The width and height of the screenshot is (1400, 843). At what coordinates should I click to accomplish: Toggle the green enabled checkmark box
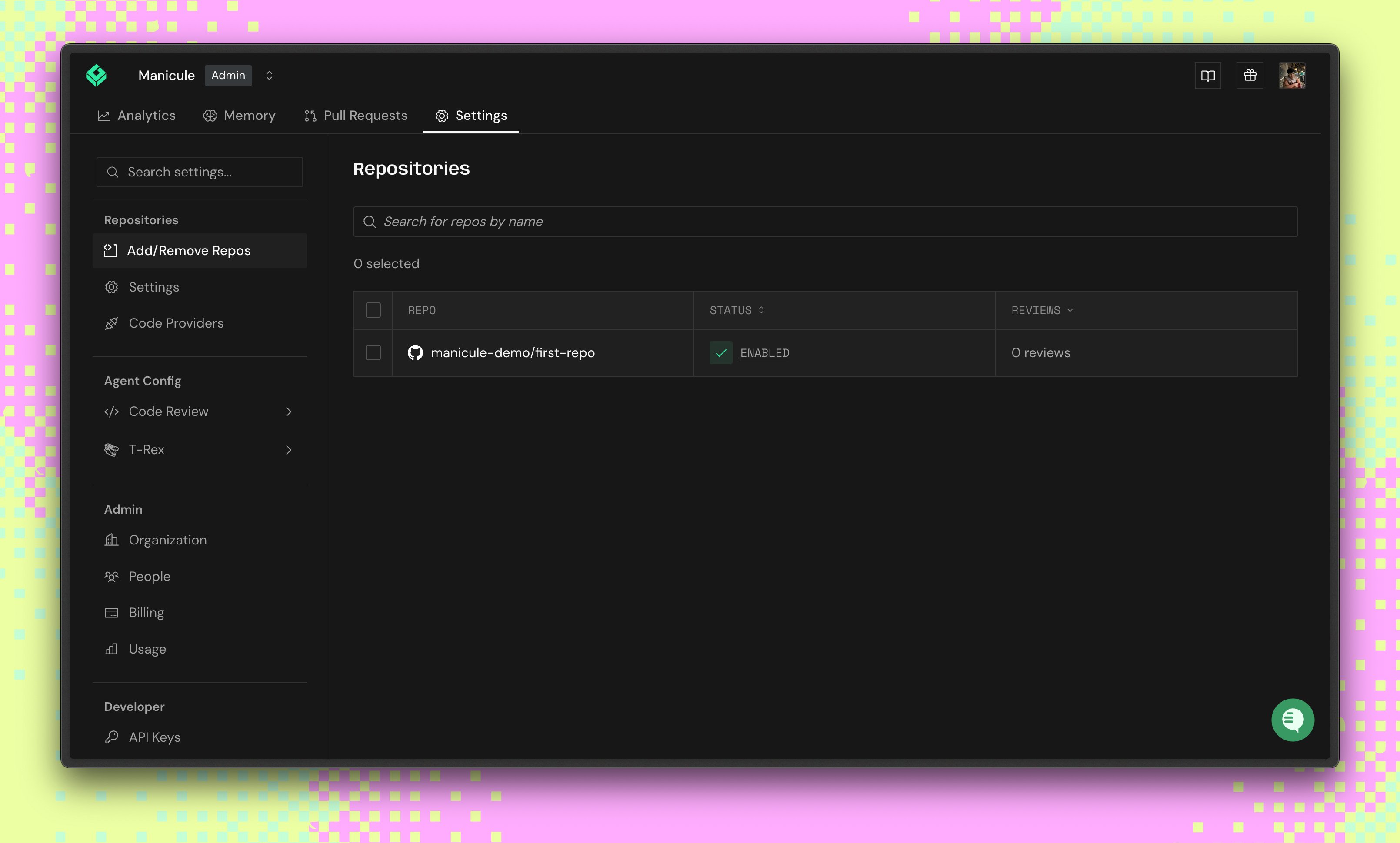(721, 353)
